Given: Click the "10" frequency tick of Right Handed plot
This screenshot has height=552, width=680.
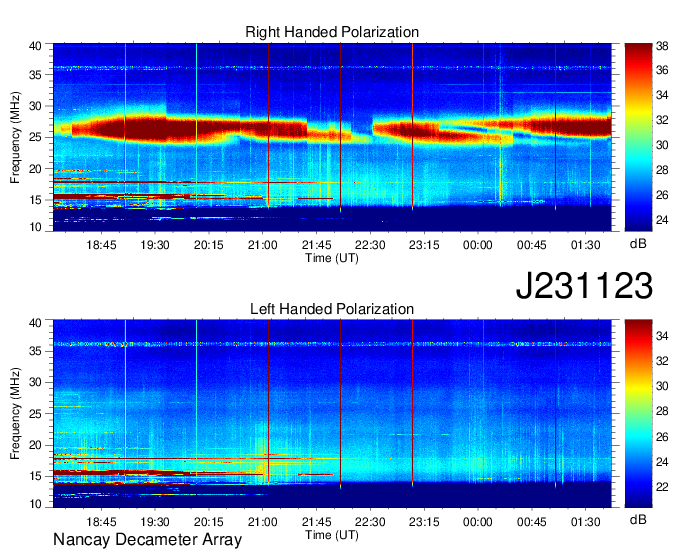Looking at the screenshot, I should click(35, 227).
